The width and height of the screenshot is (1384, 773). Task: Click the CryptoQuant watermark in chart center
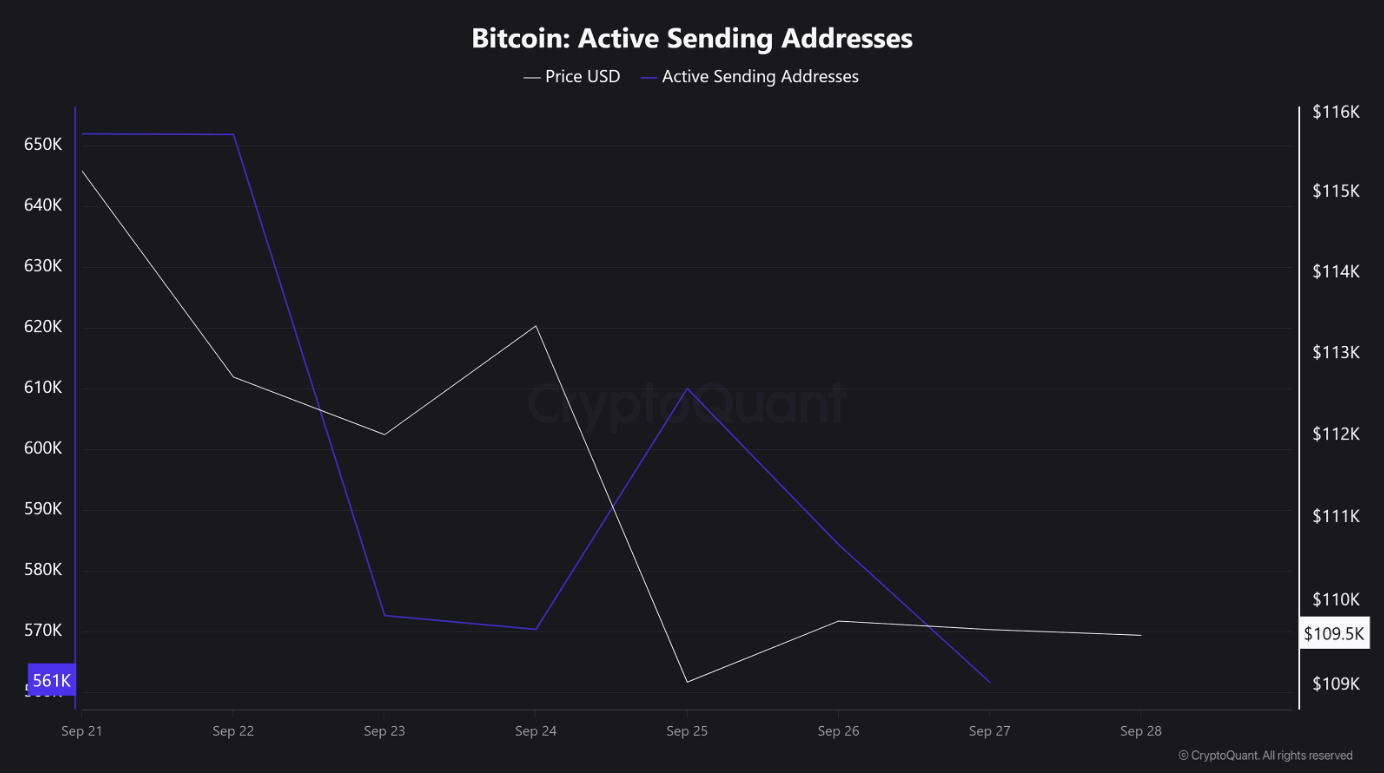(686, 404)
